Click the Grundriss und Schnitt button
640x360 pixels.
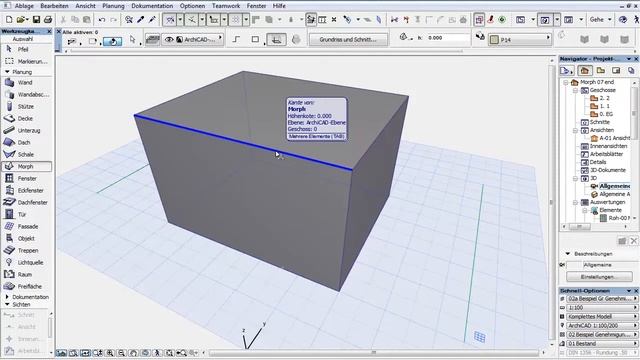point(348,40)
